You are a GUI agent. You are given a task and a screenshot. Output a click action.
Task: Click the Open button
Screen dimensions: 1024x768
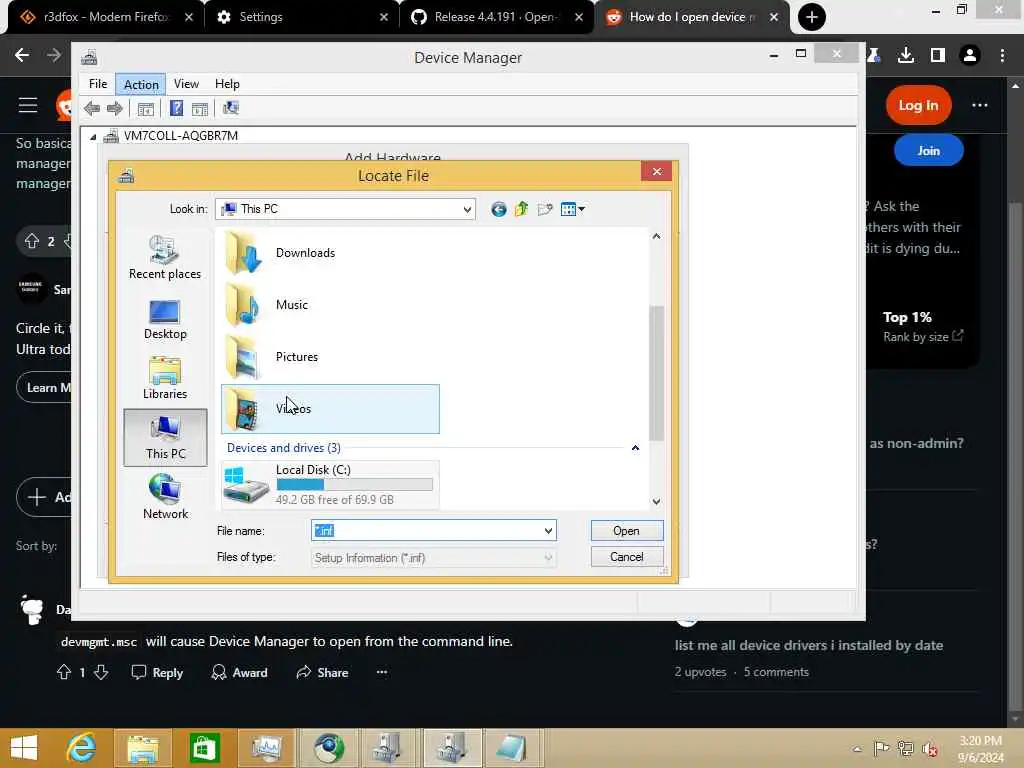click(626, 531)
